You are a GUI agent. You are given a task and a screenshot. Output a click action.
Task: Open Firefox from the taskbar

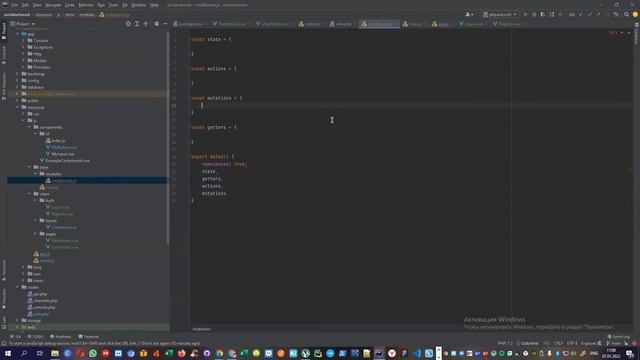182,353
